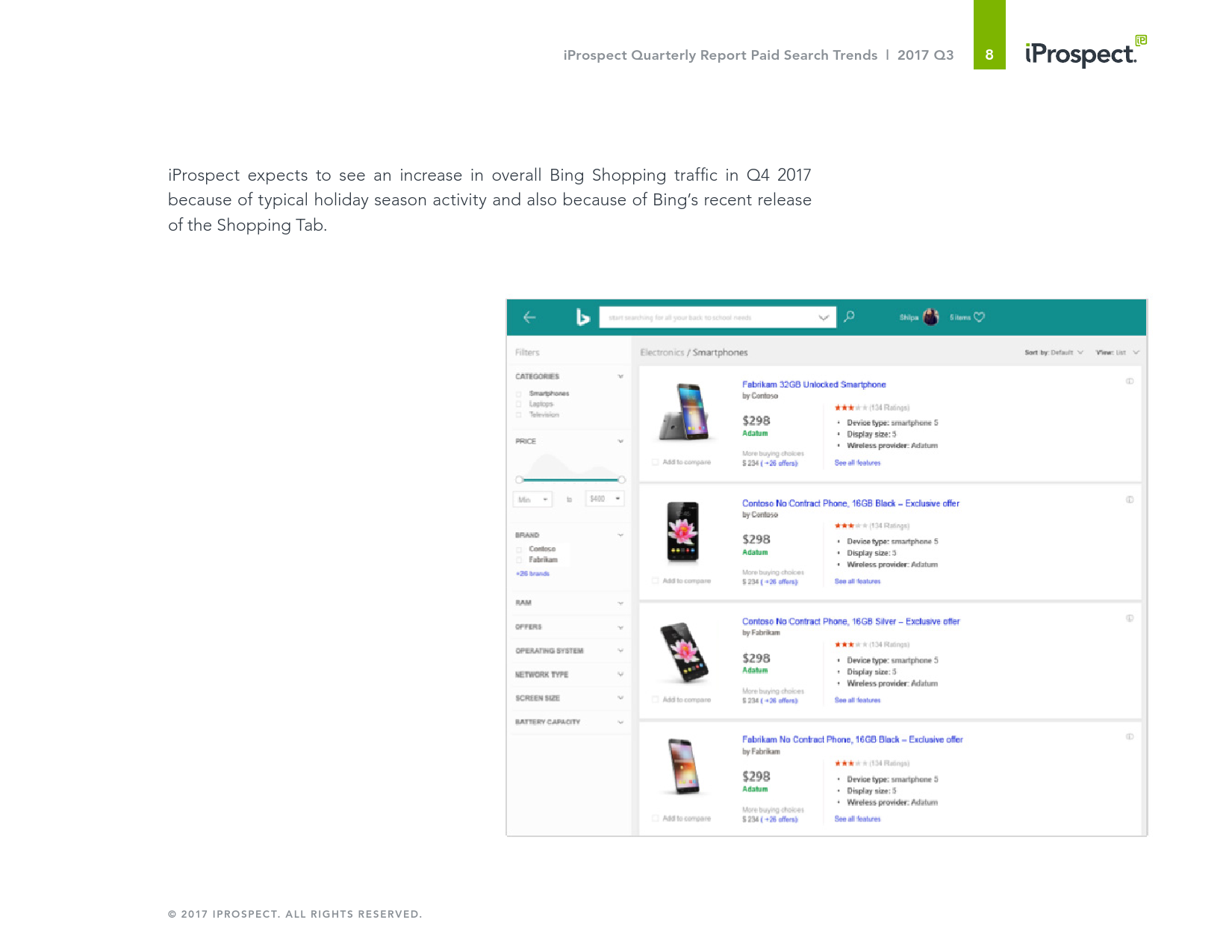This screenshot has width=1232, height=952.
Task: Open Fabrikam 32GB Unlocked Smartphone link
Action: tap(814, 385)
